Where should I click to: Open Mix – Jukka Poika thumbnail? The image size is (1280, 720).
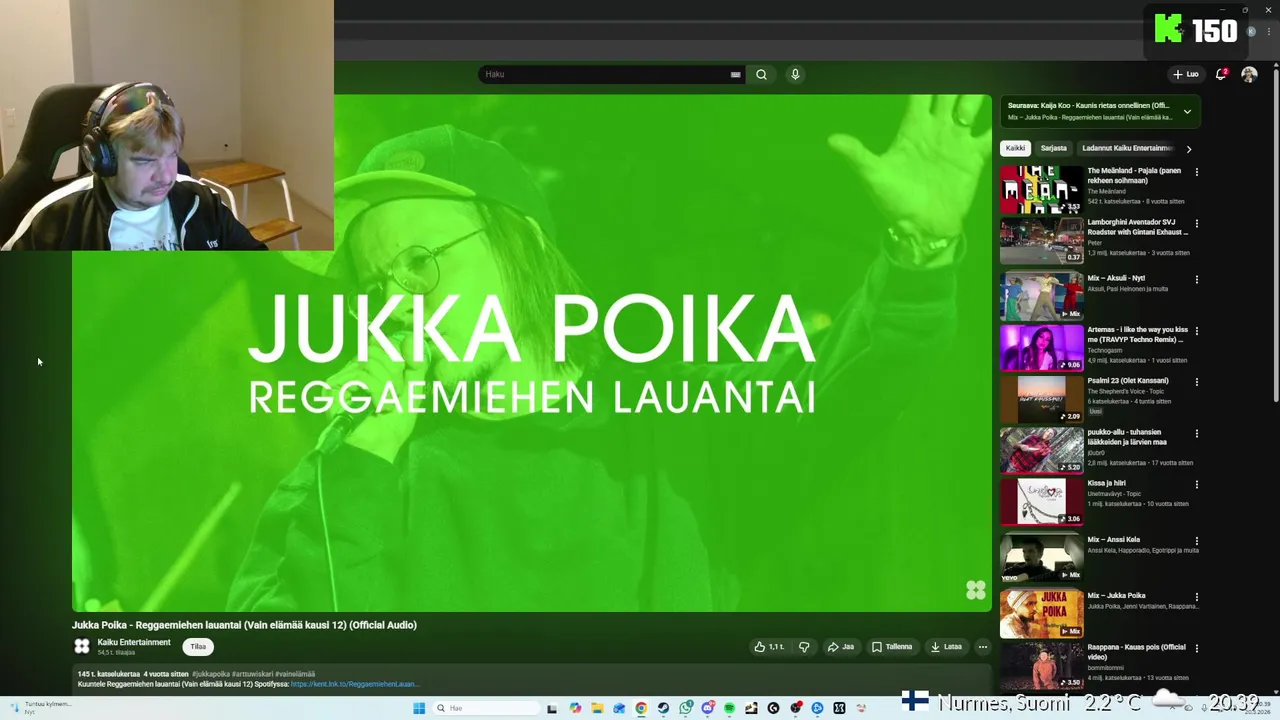pos(1041,614)
